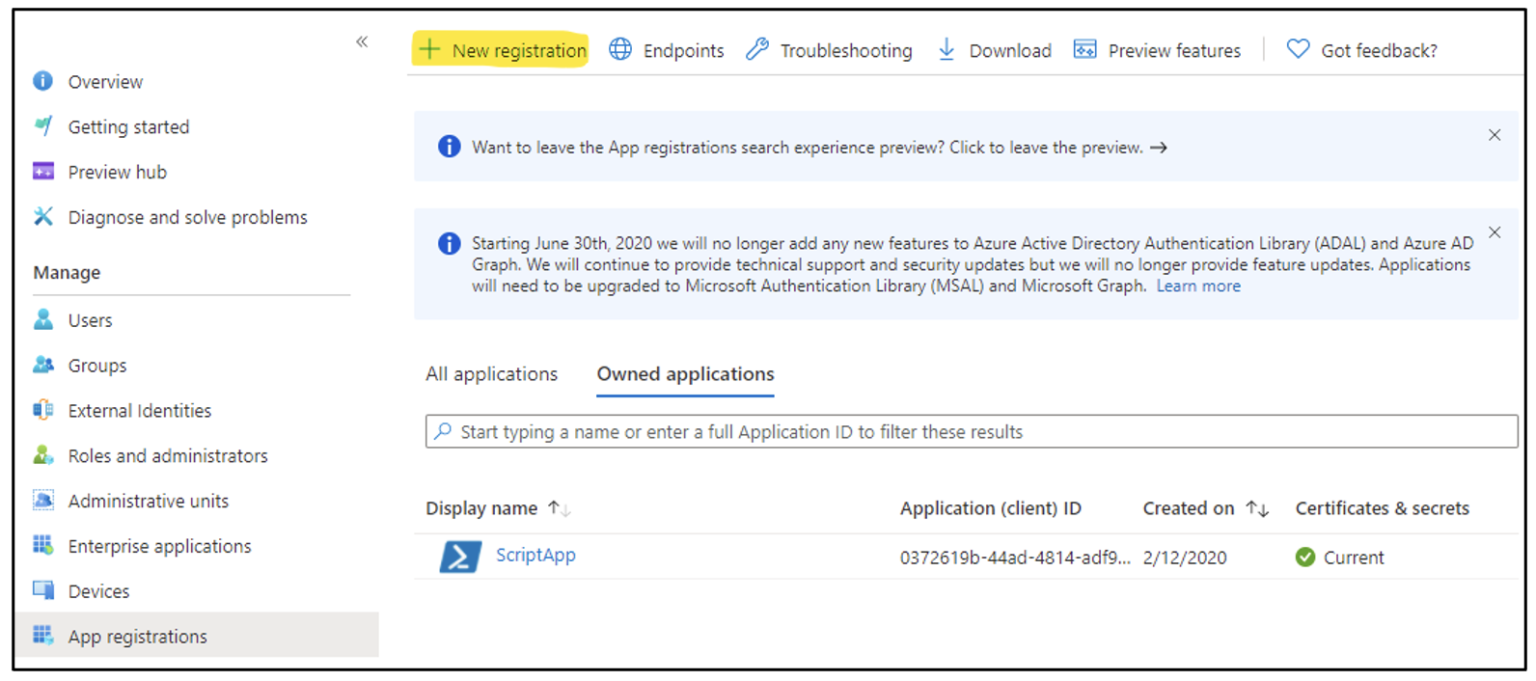
Task: Collapse the sidebar using the double chevron
Action: tap(361, 41)
